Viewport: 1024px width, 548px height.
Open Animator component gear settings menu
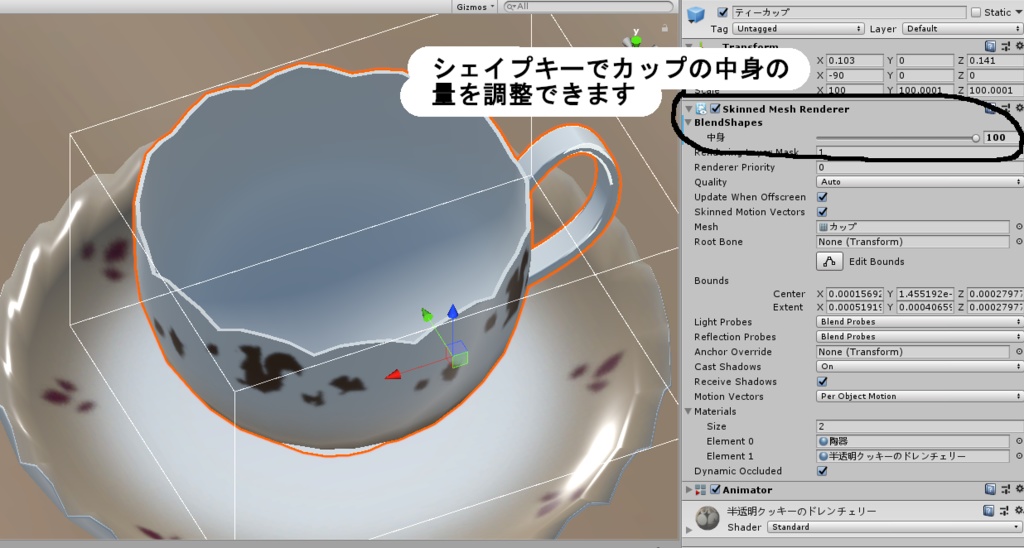click(x=1019, y=489)
